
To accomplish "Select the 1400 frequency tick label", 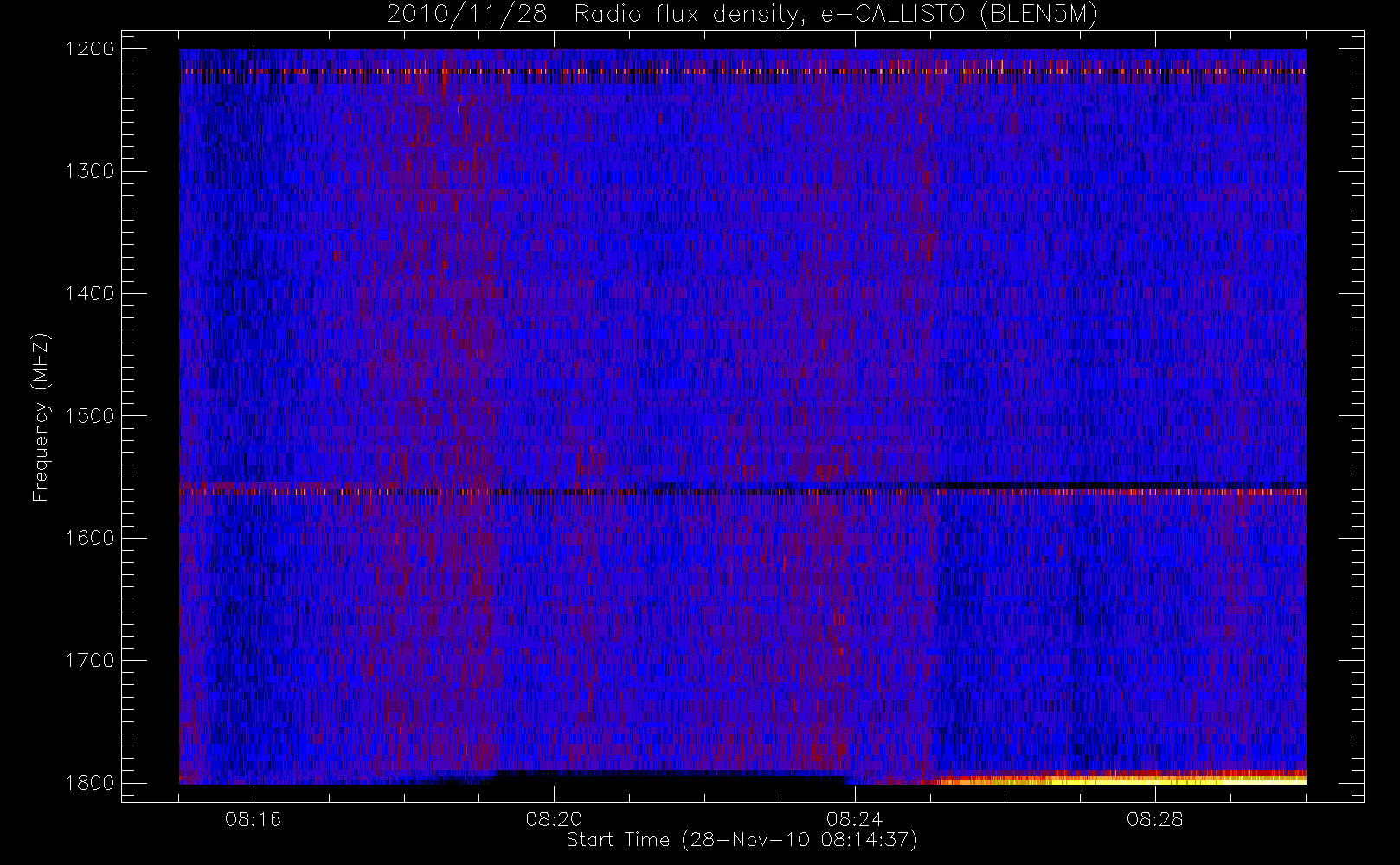I will [90, 294].
